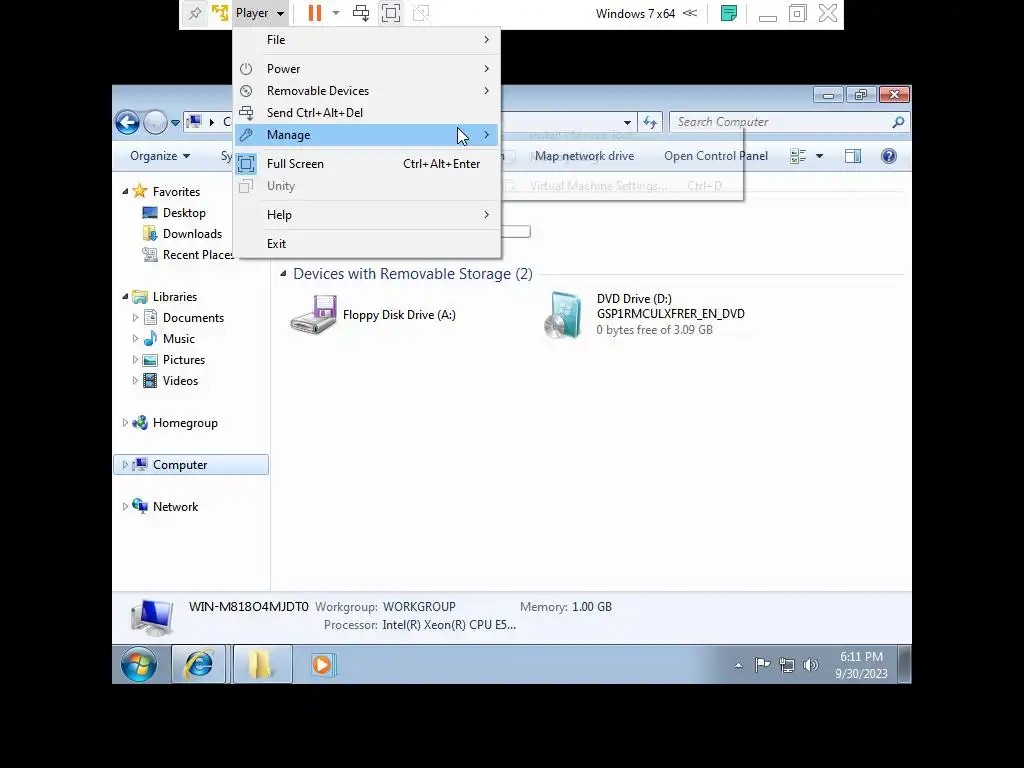Click the volume speaker tray icon
1024x768 pixels.
coord(810,665)
